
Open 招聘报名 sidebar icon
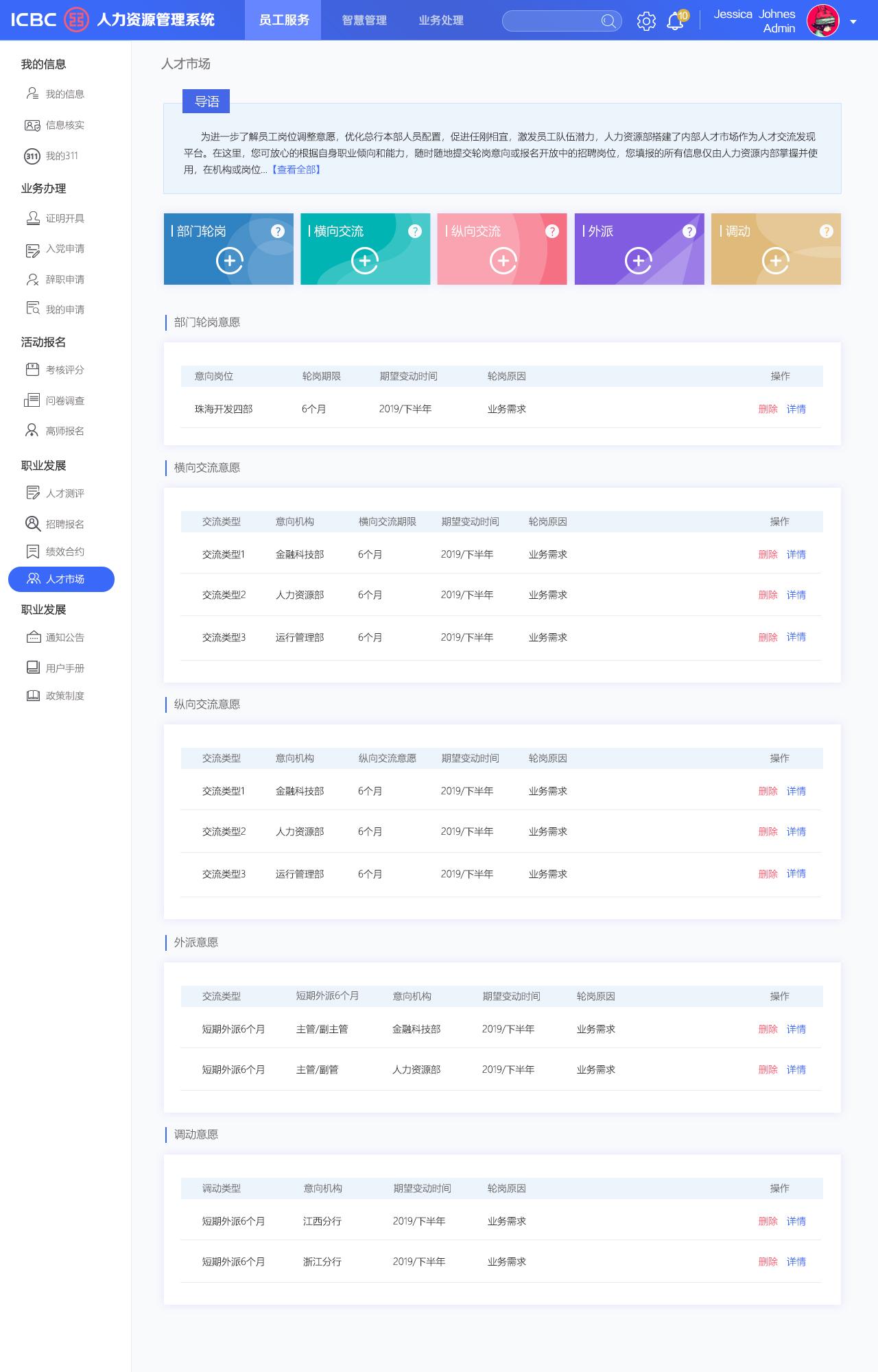(32, 523)
